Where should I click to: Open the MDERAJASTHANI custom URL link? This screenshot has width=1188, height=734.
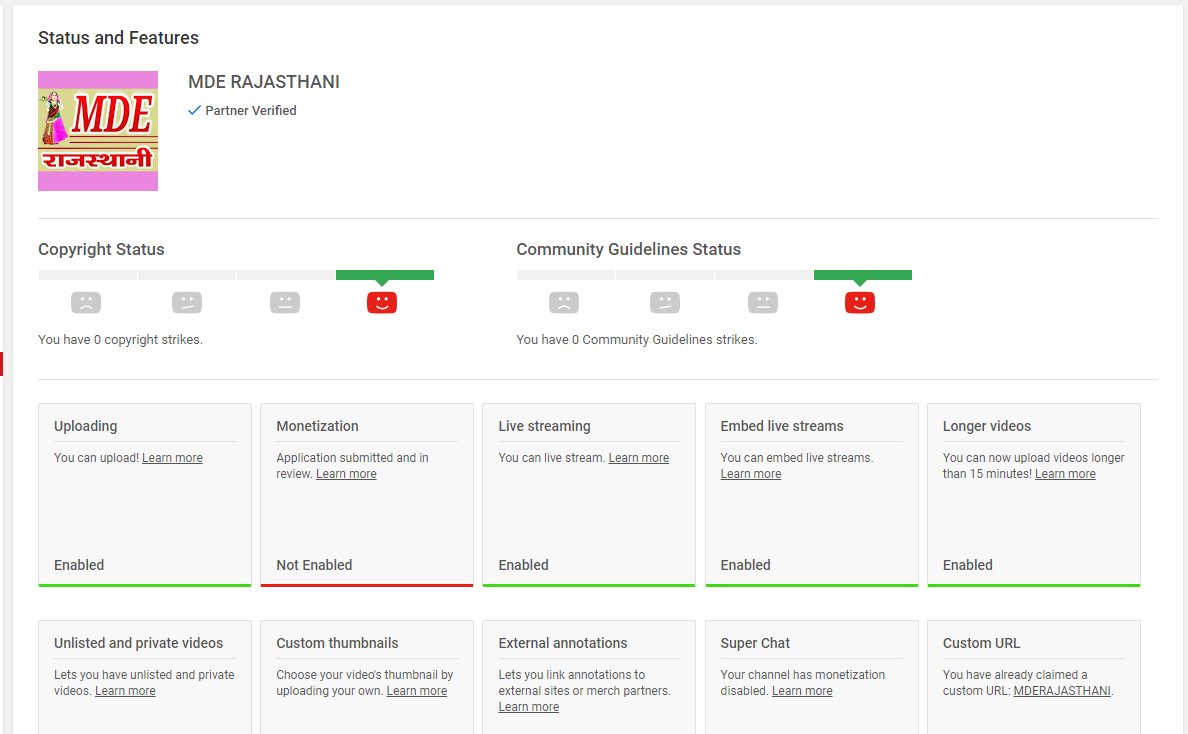(1062, 691)
